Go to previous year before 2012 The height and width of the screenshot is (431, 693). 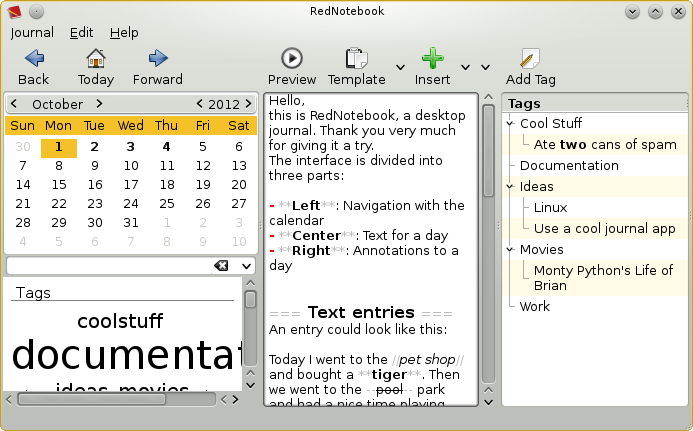point(199,104)
